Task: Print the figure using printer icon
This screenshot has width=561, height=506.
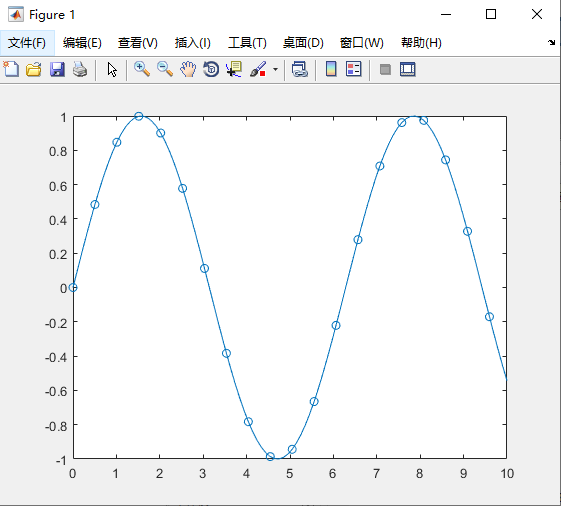Action: tap(80, 69)
